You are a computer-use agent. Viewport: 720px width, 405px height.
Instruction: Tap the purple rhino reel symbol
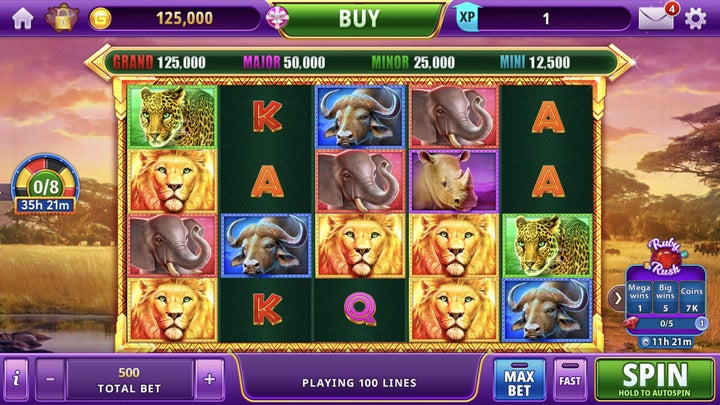(x=454, y=181)
